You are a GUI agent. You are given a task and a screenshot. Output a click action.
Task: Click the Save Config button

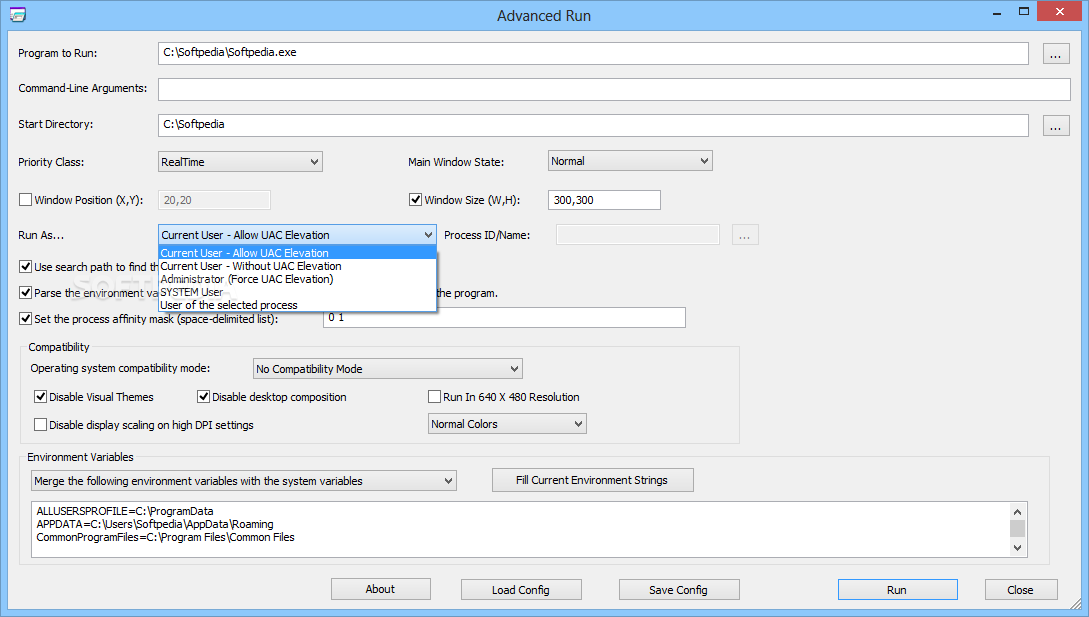point(679,590)
